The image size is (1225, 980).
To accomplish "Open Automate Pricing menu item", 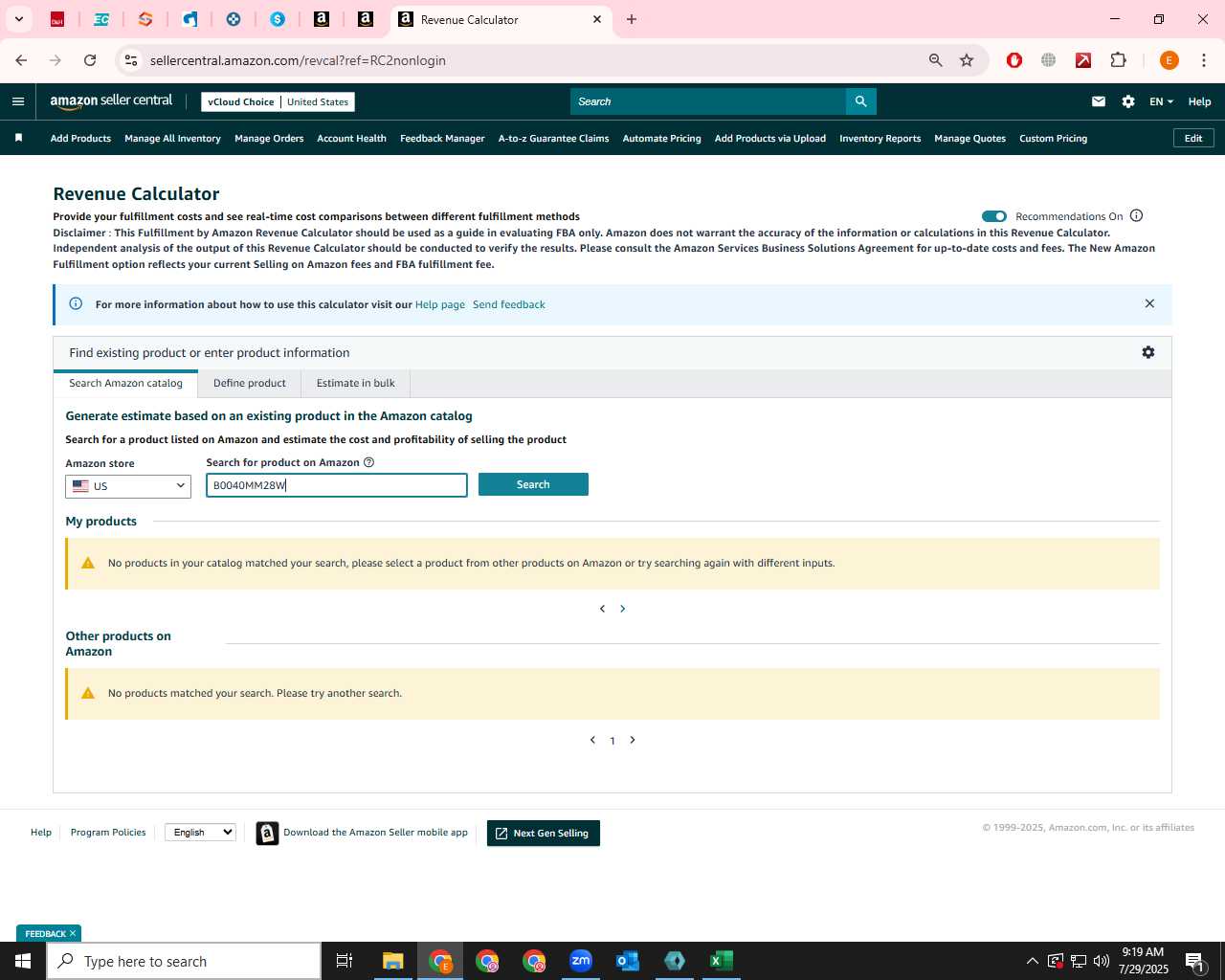I will (x=661, y=139).
